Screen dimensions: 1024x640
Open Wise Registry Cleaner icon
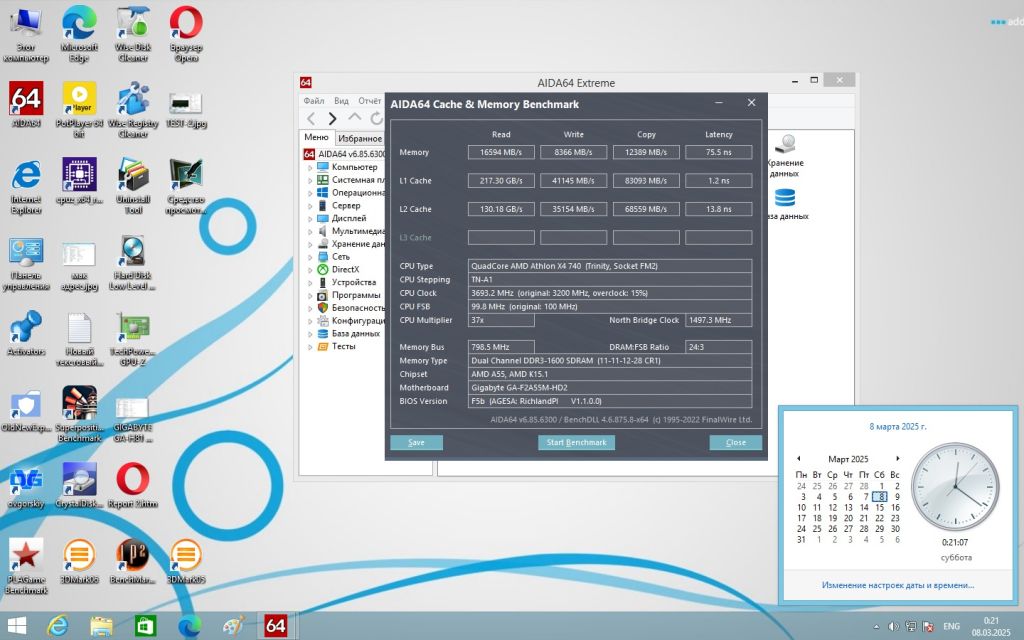click(x=133, y=109)
